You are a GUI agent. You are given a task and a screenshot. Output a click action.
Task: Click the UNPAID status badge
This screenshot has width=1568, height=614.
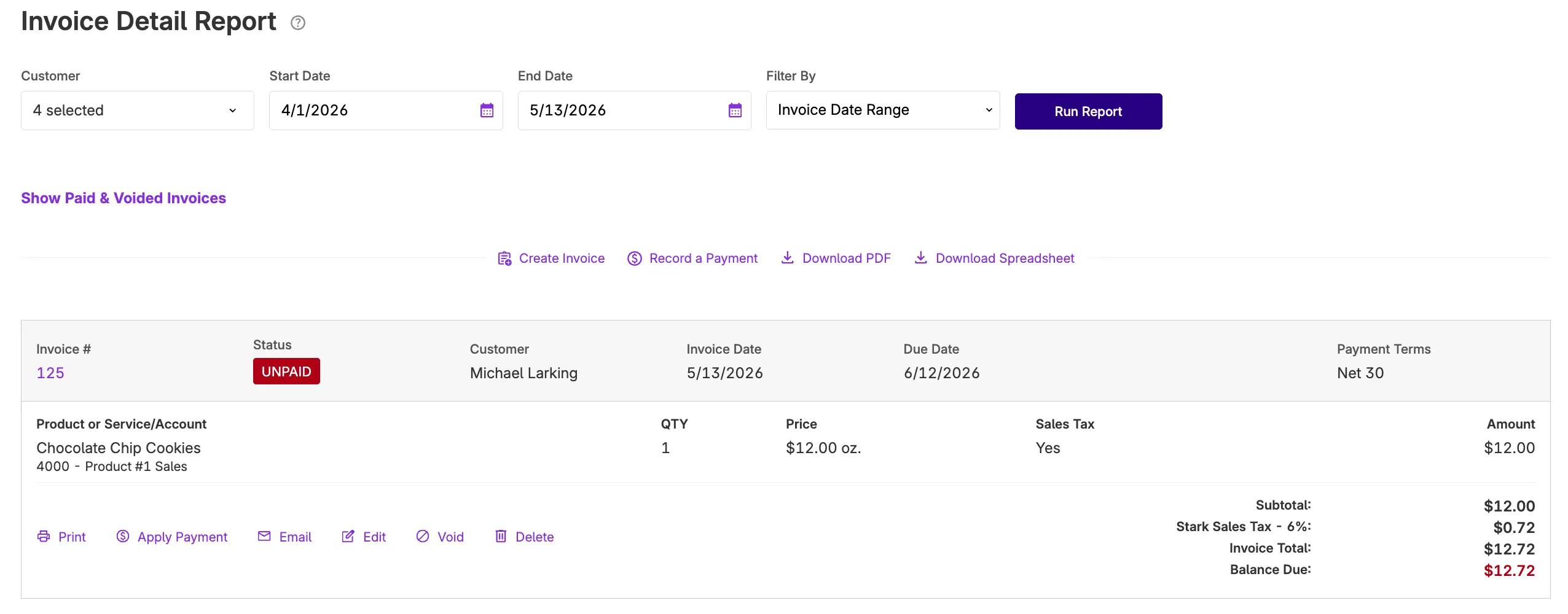pos(286,371)
